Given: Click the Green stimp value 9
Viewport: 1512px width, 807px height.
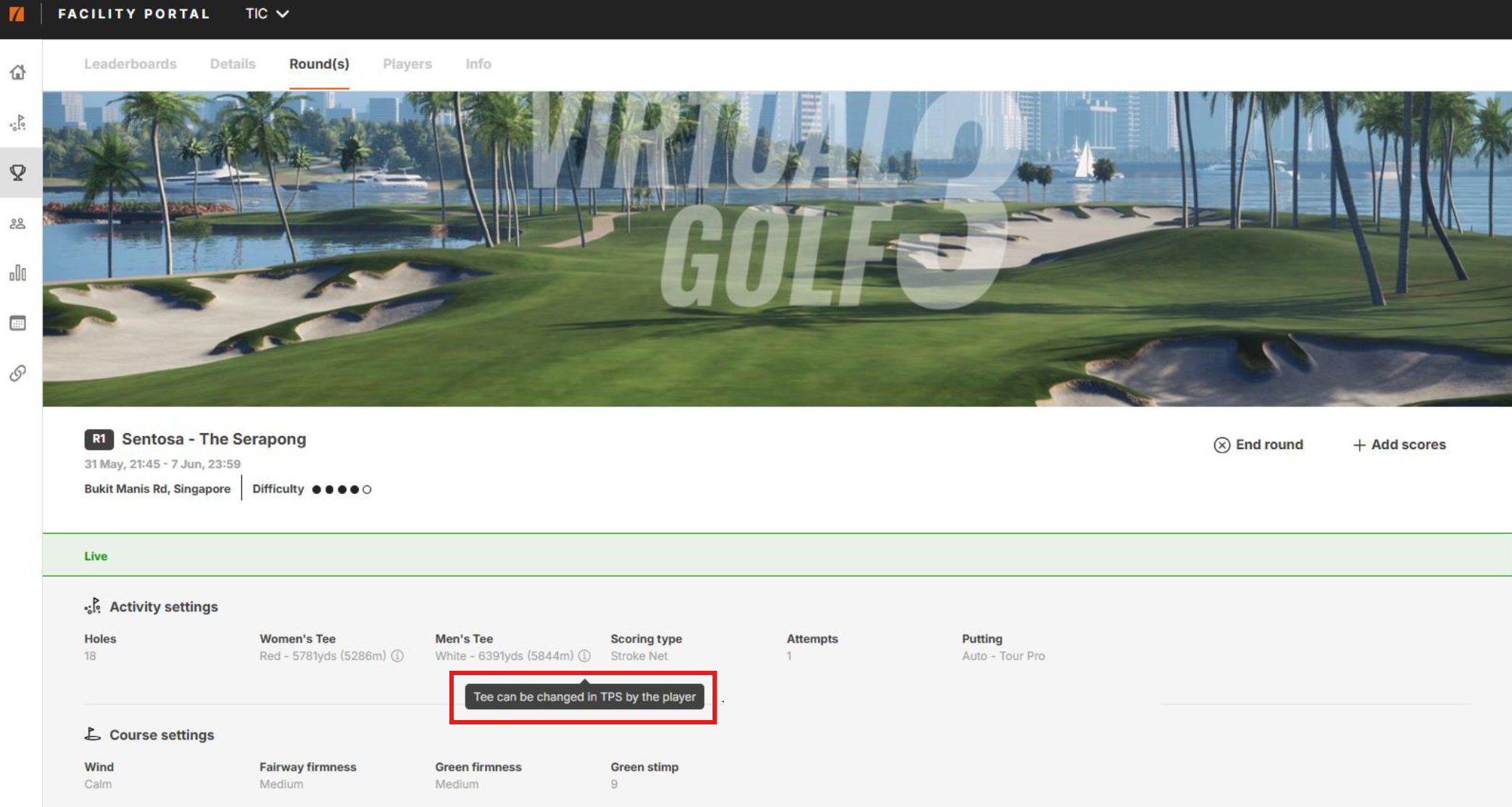Looking at the screenshot, I should coord(614,784).
